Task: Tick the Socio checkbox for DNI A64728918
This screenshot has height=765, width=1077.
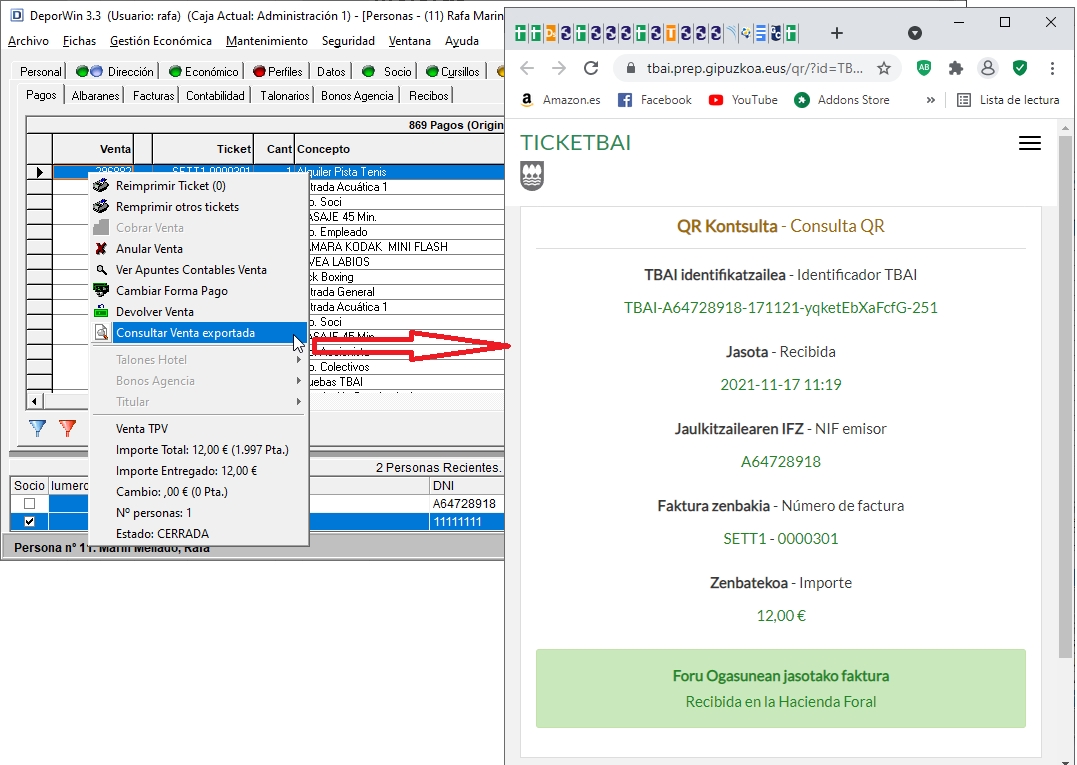Action: click(30, 504)
